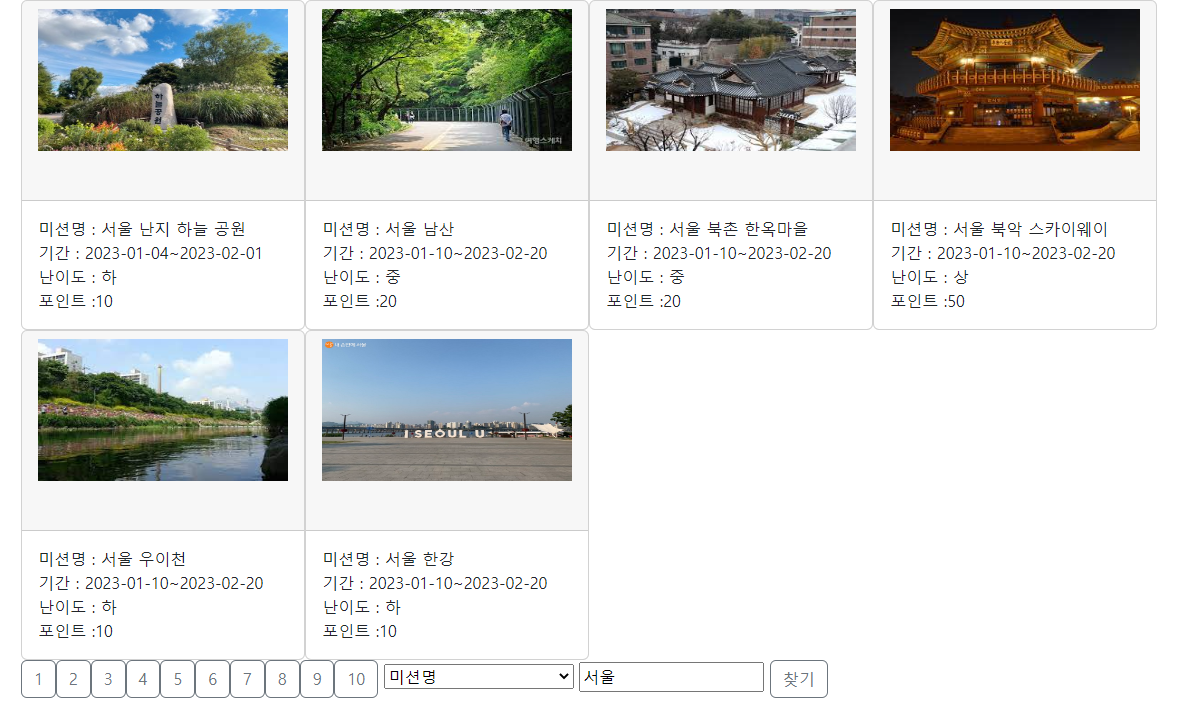This screenshot has width=1181, height=711.
Task: View the 서울 북악 스카이웨이 night photo
Action: (1014, 79)
